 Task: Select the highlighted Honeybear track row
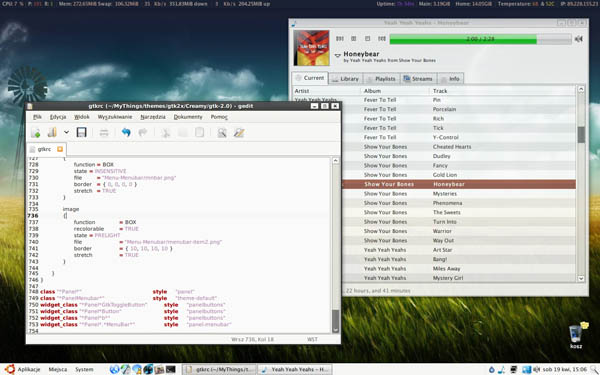458,184
